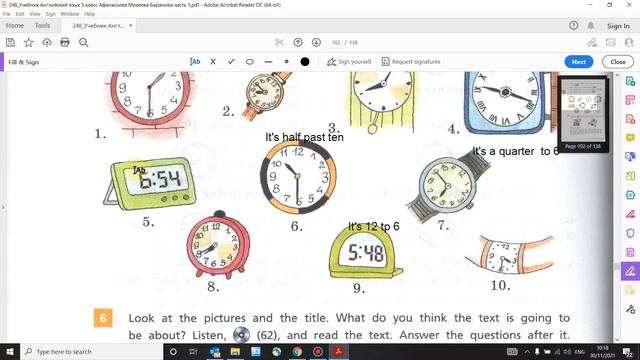640x360 pixels.
Task: Open the Help menu
Action: click(x=90, y=14)
